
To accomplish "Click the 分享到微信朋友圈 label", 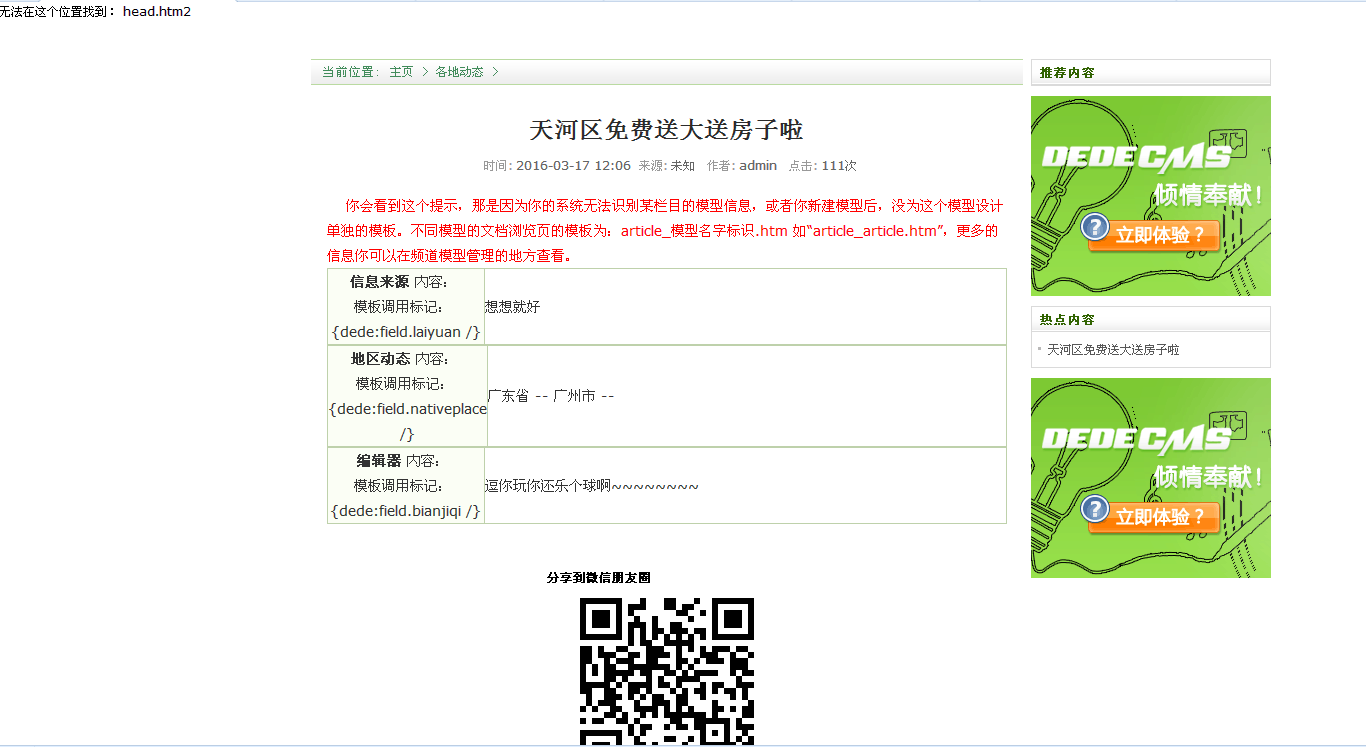I will tap(599, 578).
